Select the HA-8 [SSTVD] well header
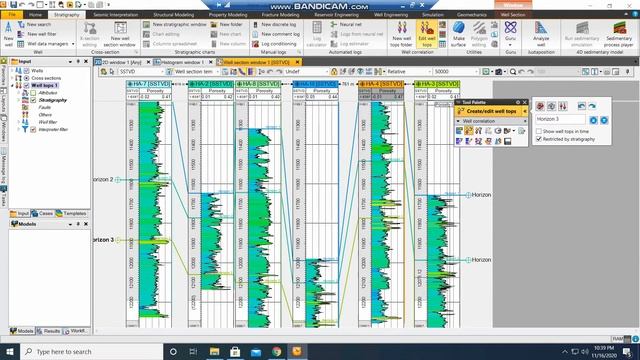This screenshot has height=360, width=640. (258, 84)
